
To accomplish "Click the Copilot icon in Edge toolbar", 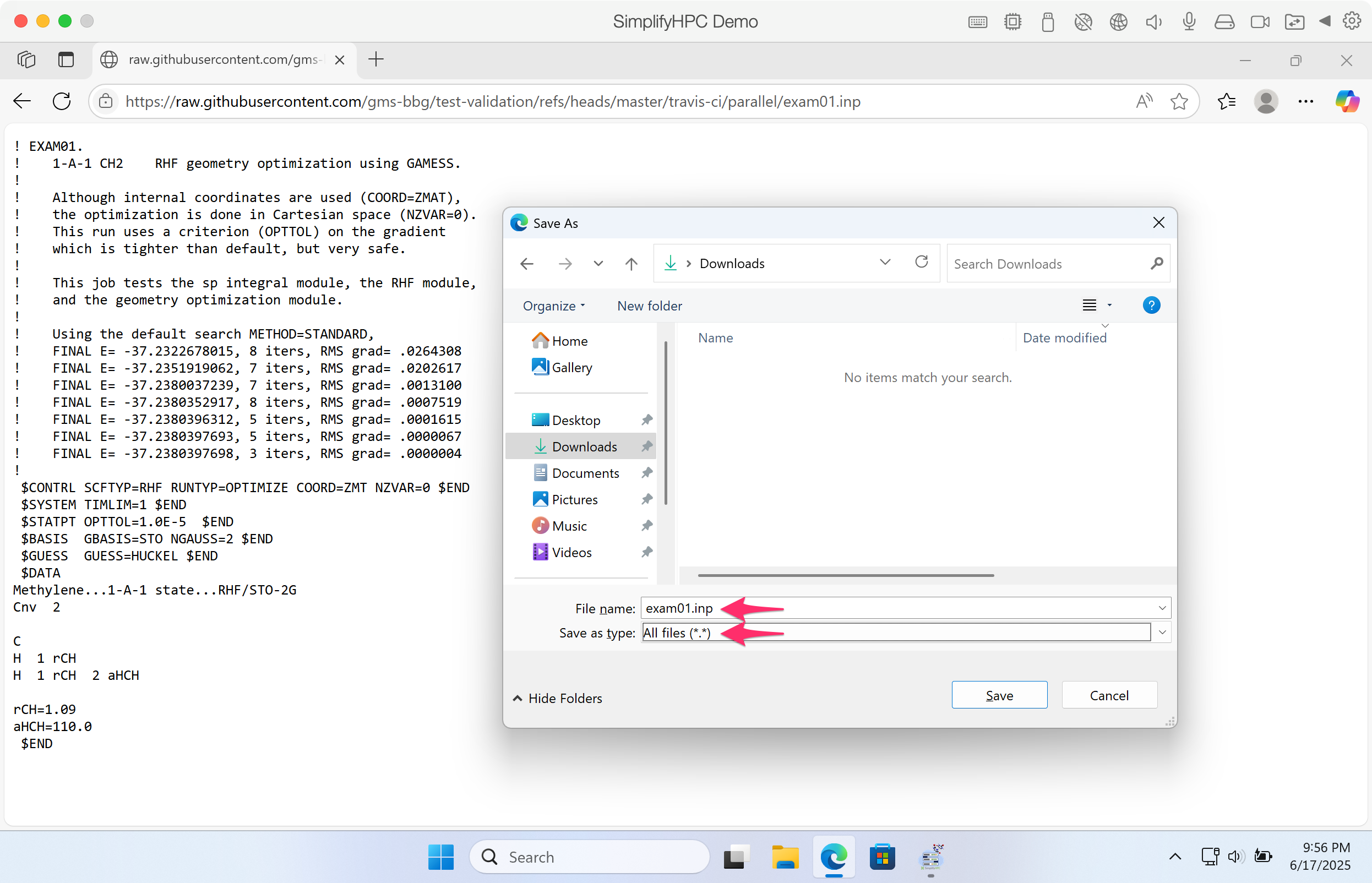I will point(1347,101).
